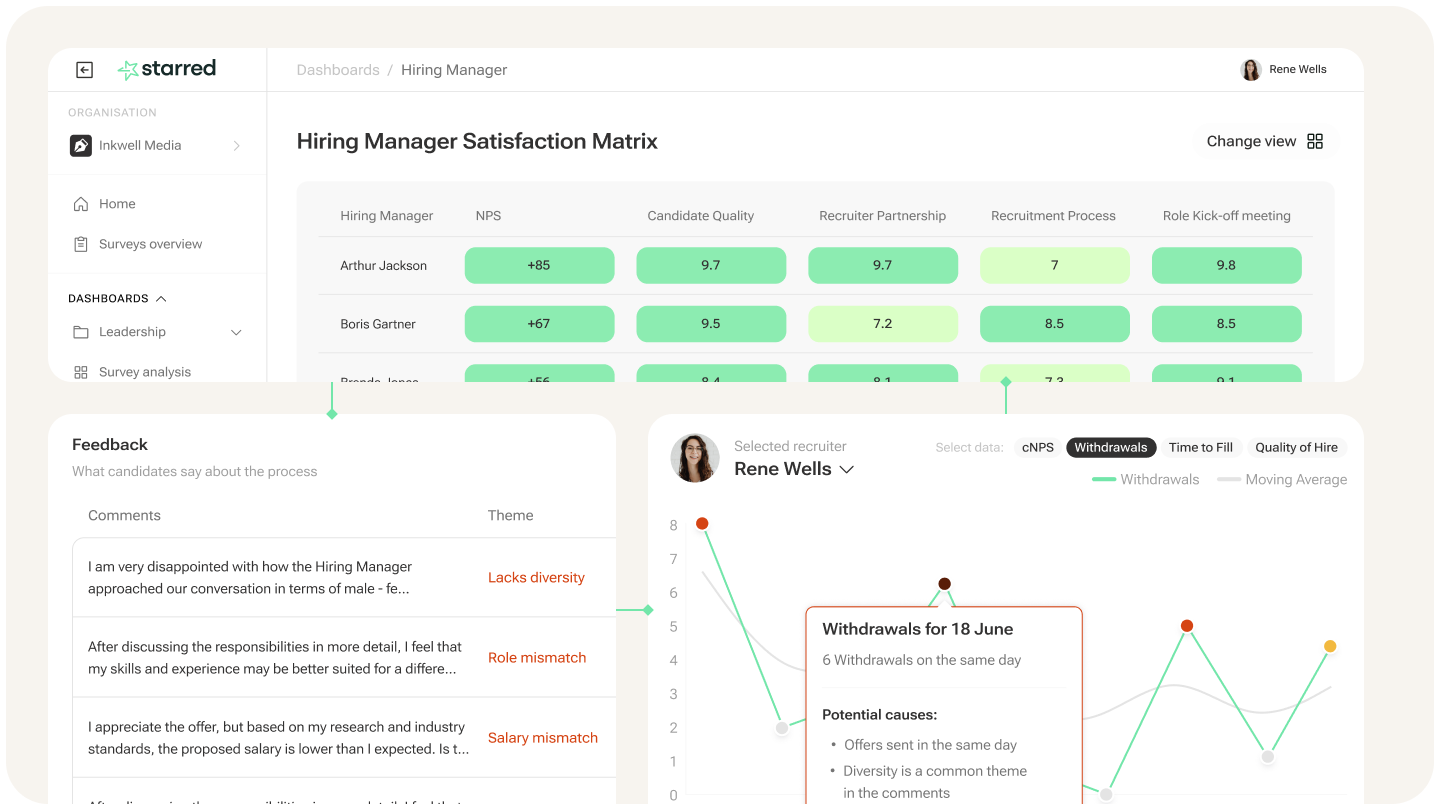Open the Salary mismatch theme tag
1440x810 pixels.
(543, 738)
